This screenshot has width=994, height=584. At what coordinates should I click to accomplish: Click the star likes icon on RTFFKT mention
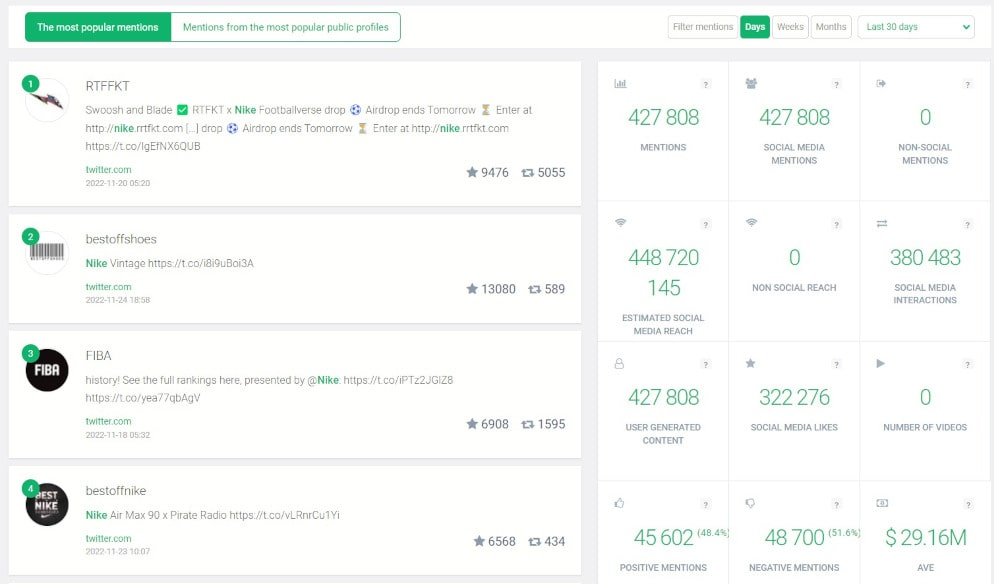[472, 172]
